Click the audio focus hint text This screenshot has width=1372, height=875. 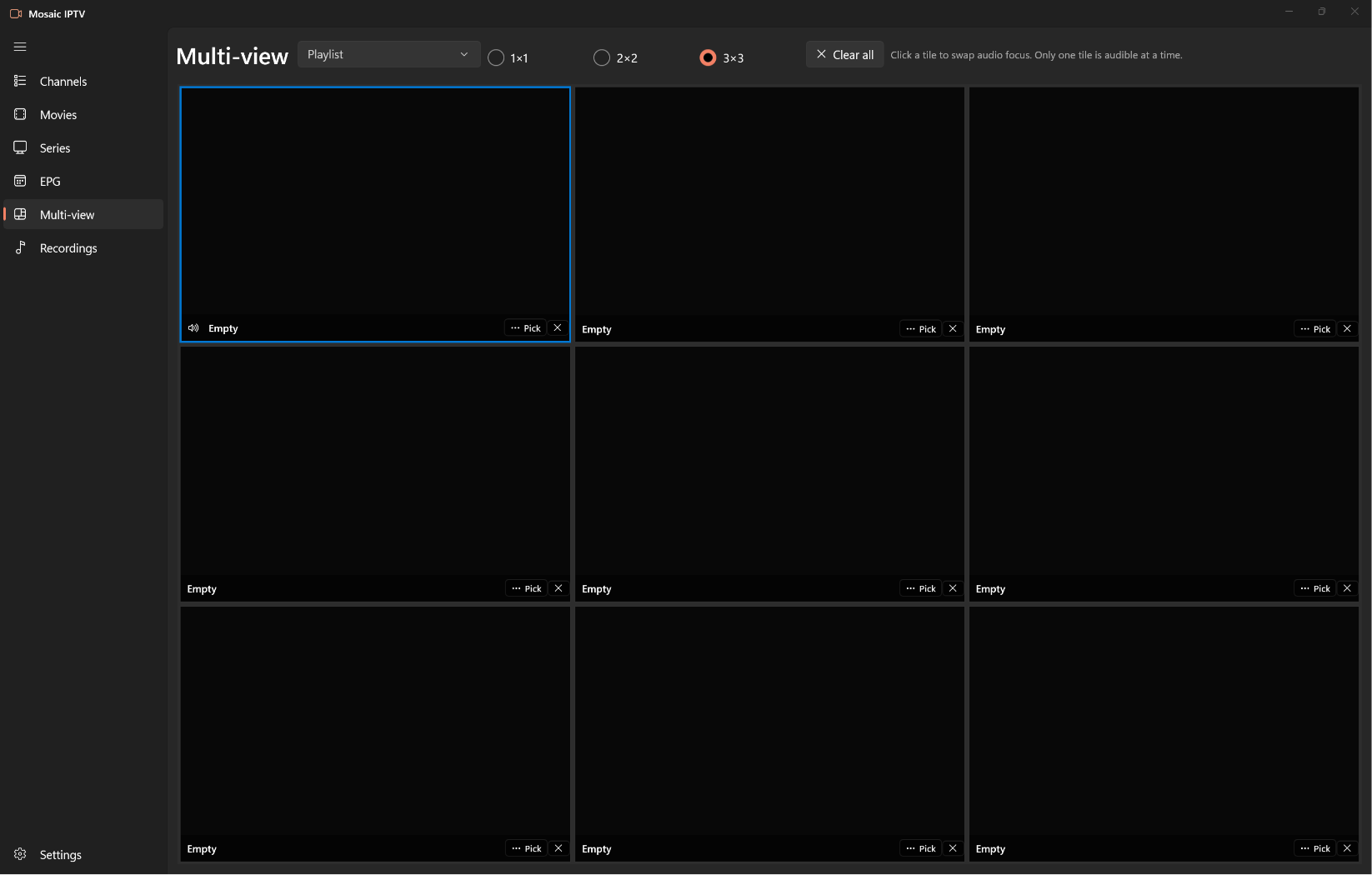(1036, 55)
